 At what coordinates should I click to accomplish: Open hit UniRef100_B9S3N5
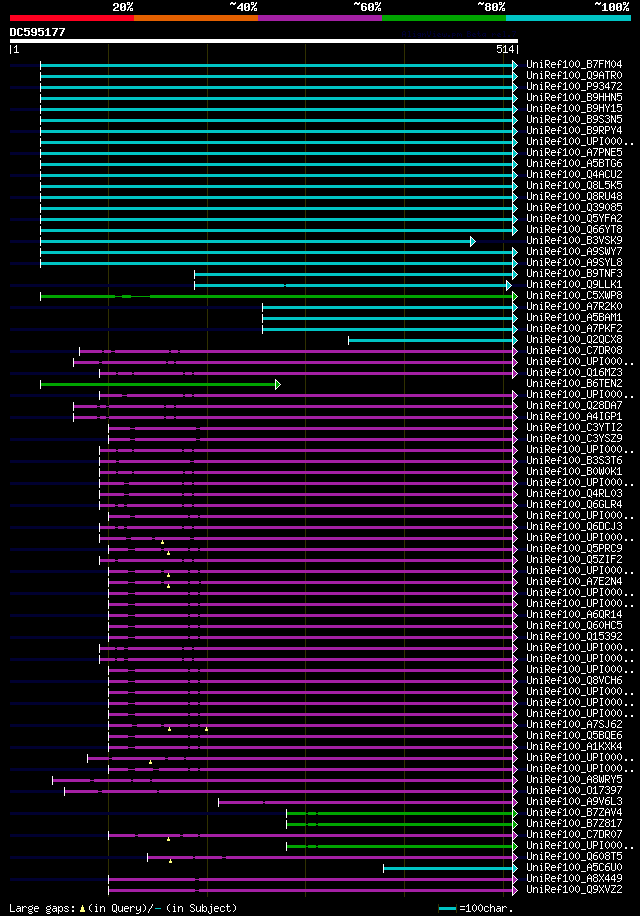point(574,119)
